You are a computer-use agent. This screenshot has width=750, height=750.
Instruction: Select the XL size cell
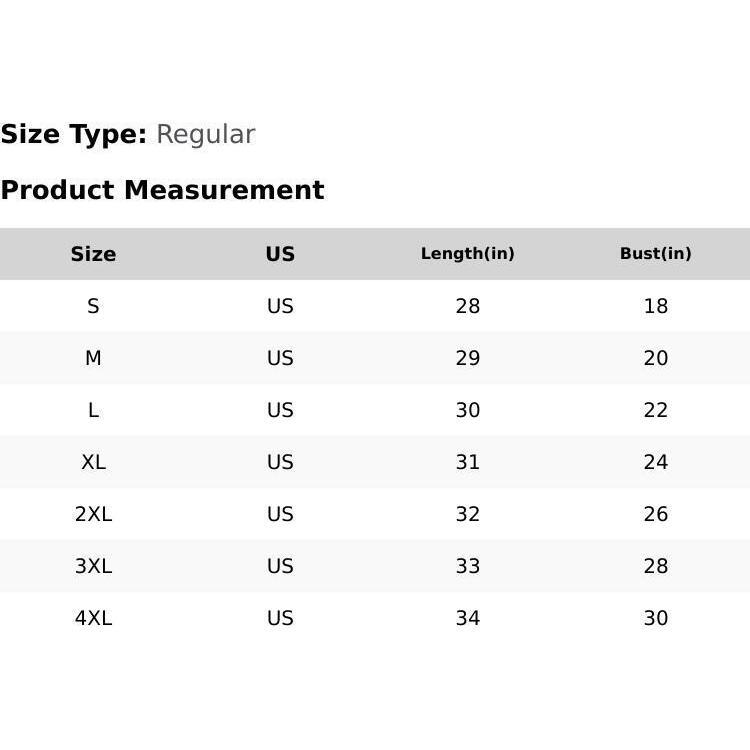(93, 462)
